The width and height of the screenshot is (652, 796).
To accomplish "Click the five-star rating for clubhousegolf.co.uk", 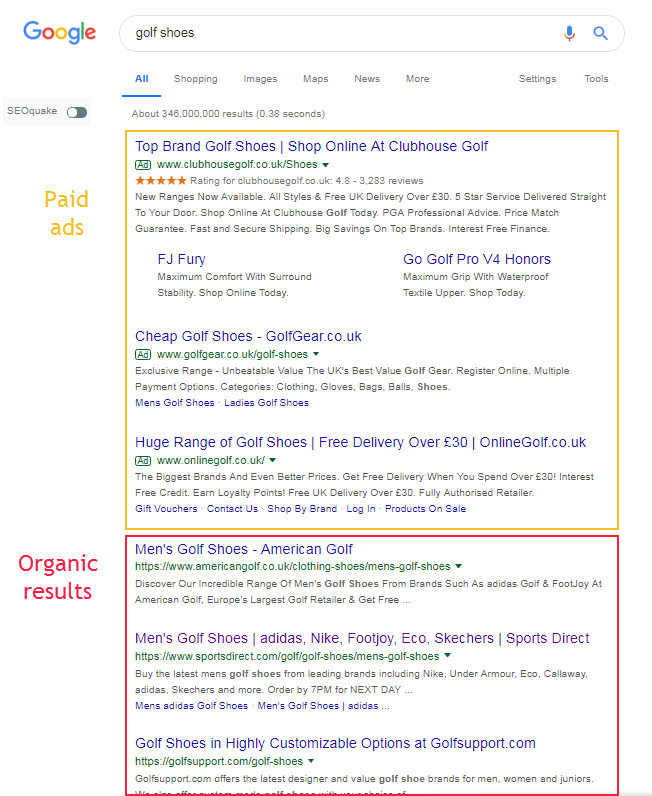I will (160, 181).
